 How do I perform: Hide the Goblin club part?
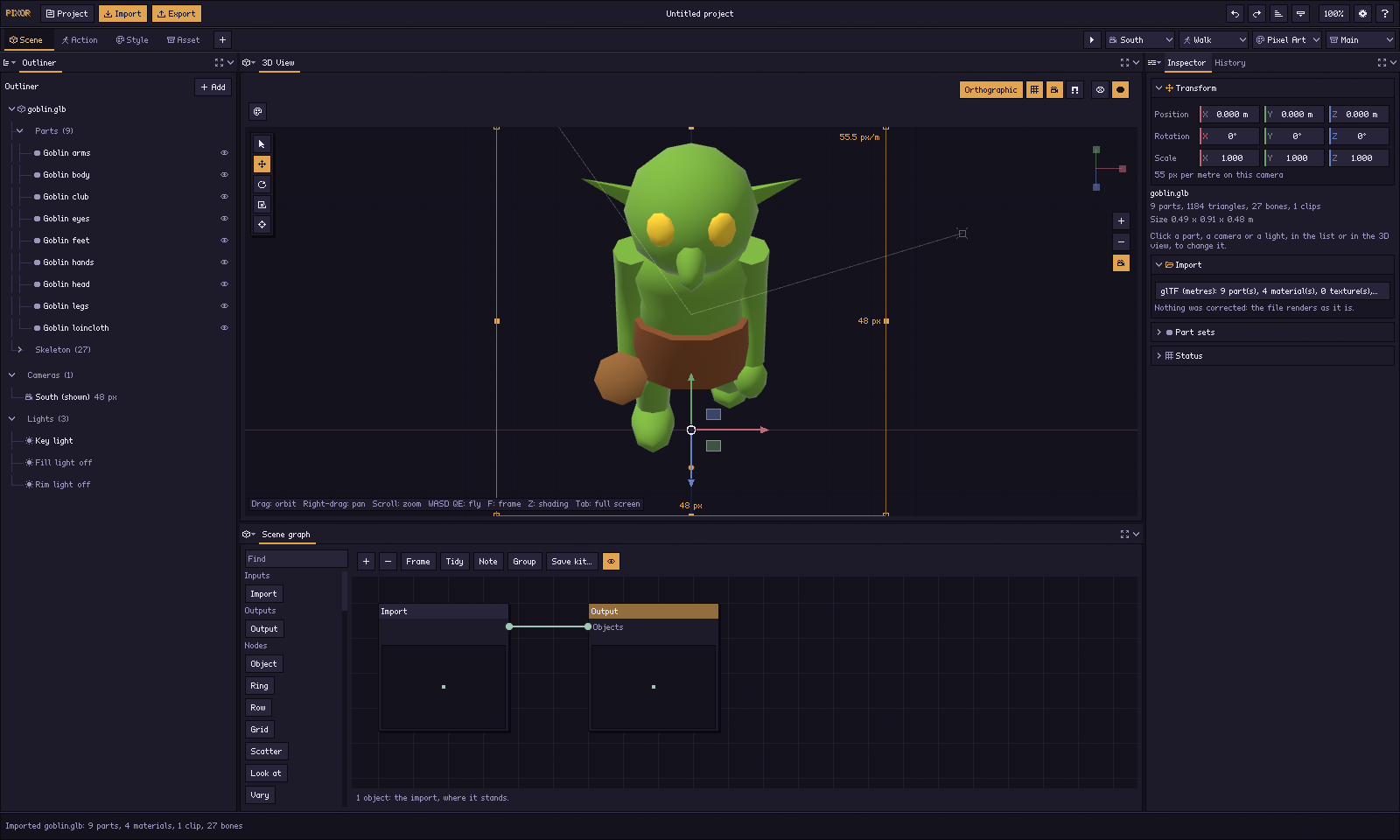pos(224,197)
